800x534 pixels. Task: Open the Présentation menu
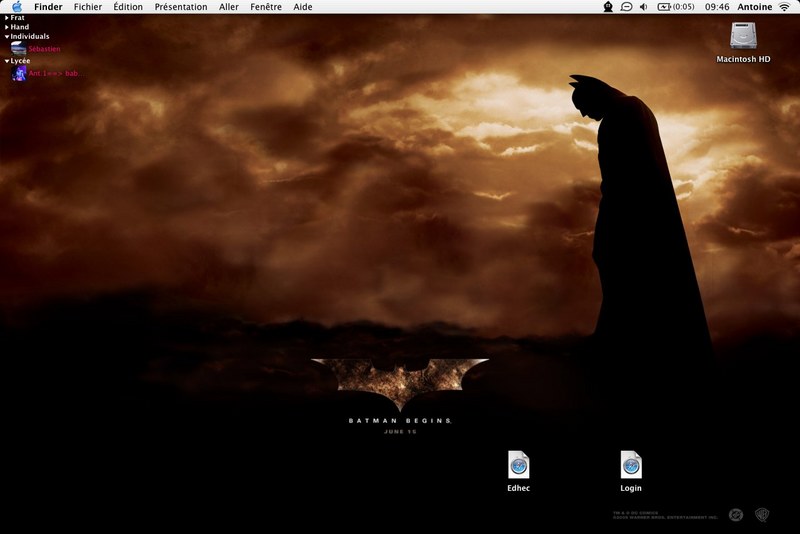pyautogui.click(x=181, y=7)
